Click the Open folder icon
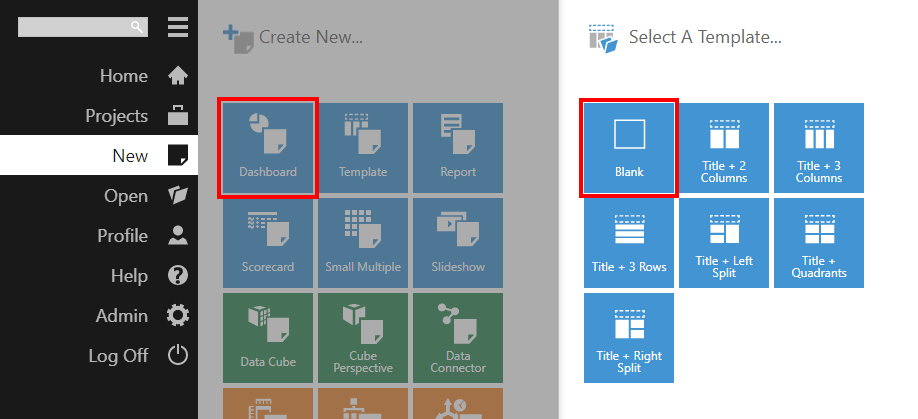The width and height of the screenshot is (918, 419). [178, 196]
